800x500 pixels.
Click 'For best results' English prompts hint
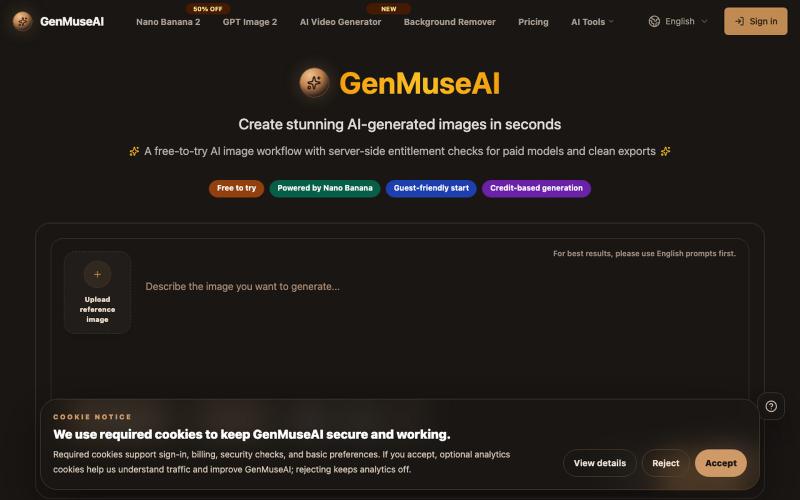[x=644, y=254]
